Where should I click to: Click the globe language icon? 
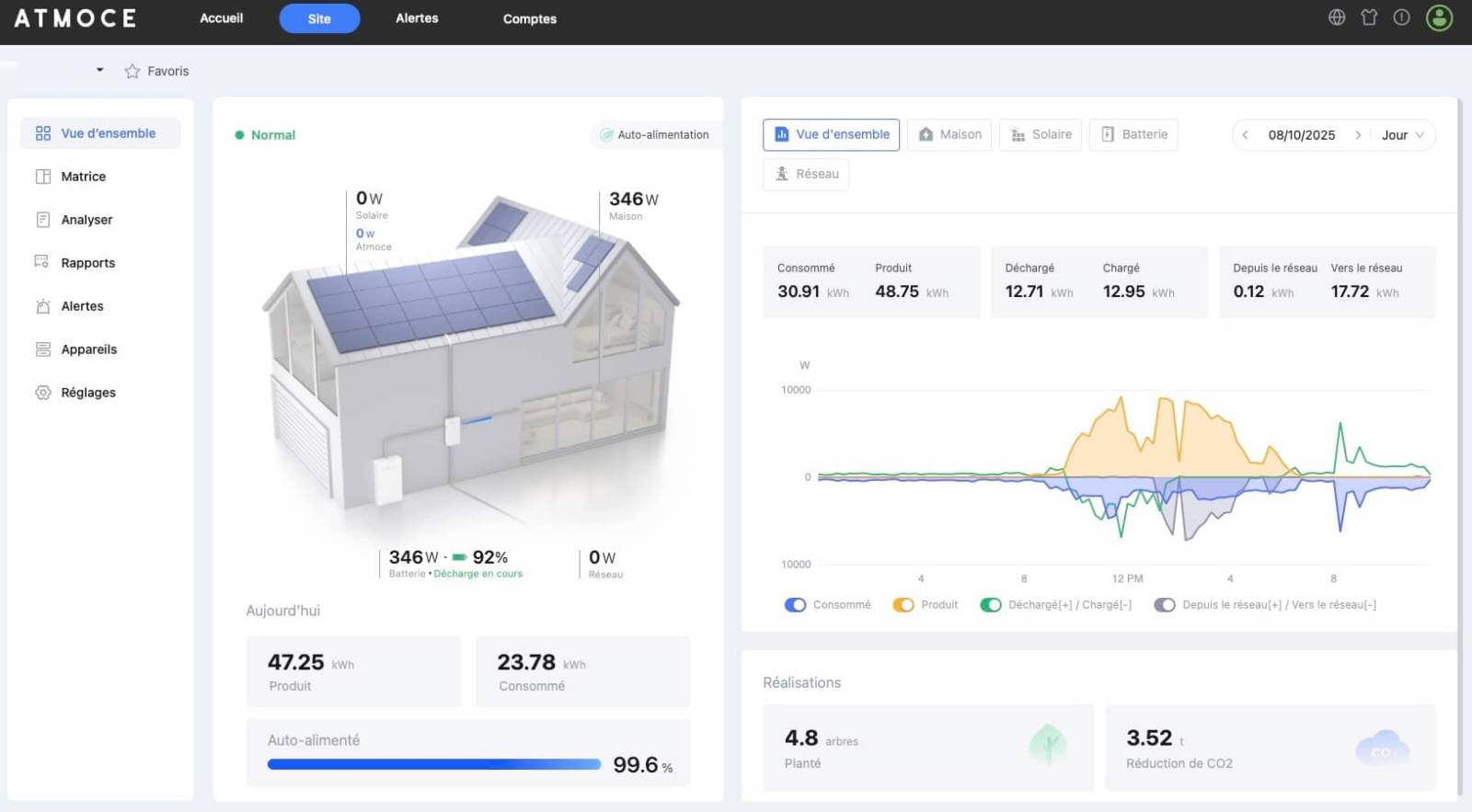[1337, 17]
